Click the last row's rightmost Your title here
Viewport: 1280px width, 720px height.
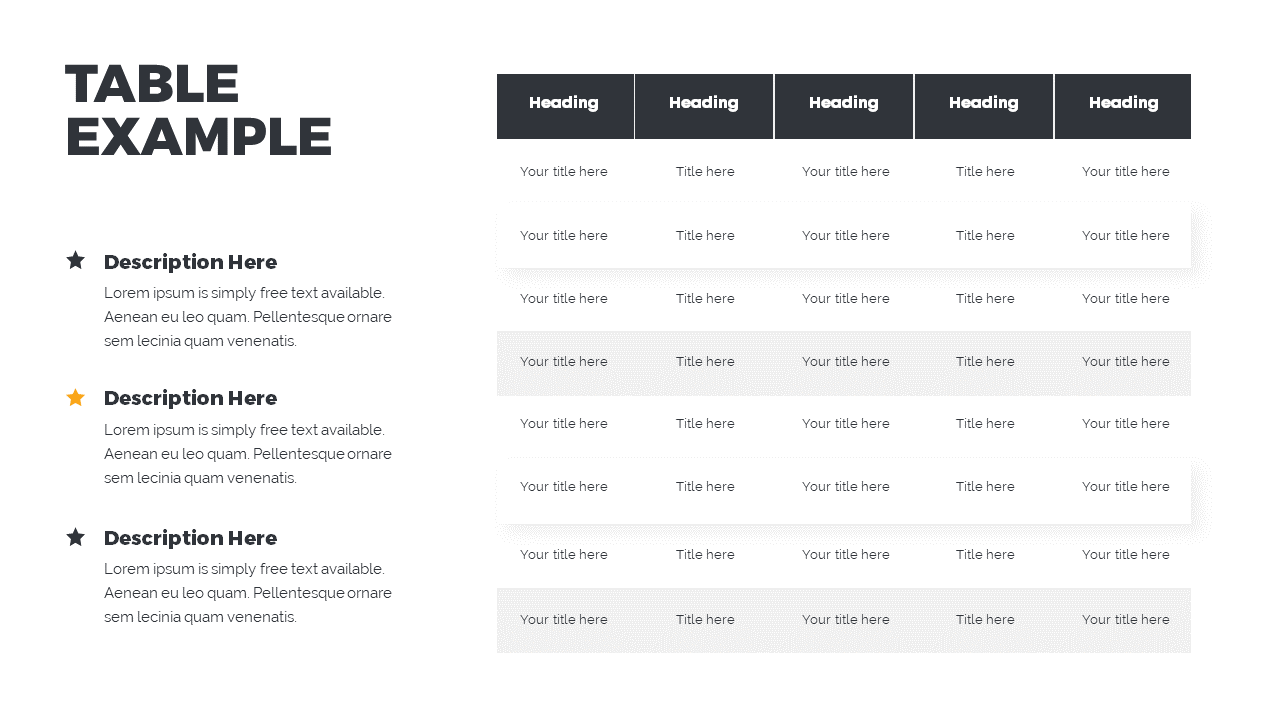pyautogui.click(x=1126, y=620)
